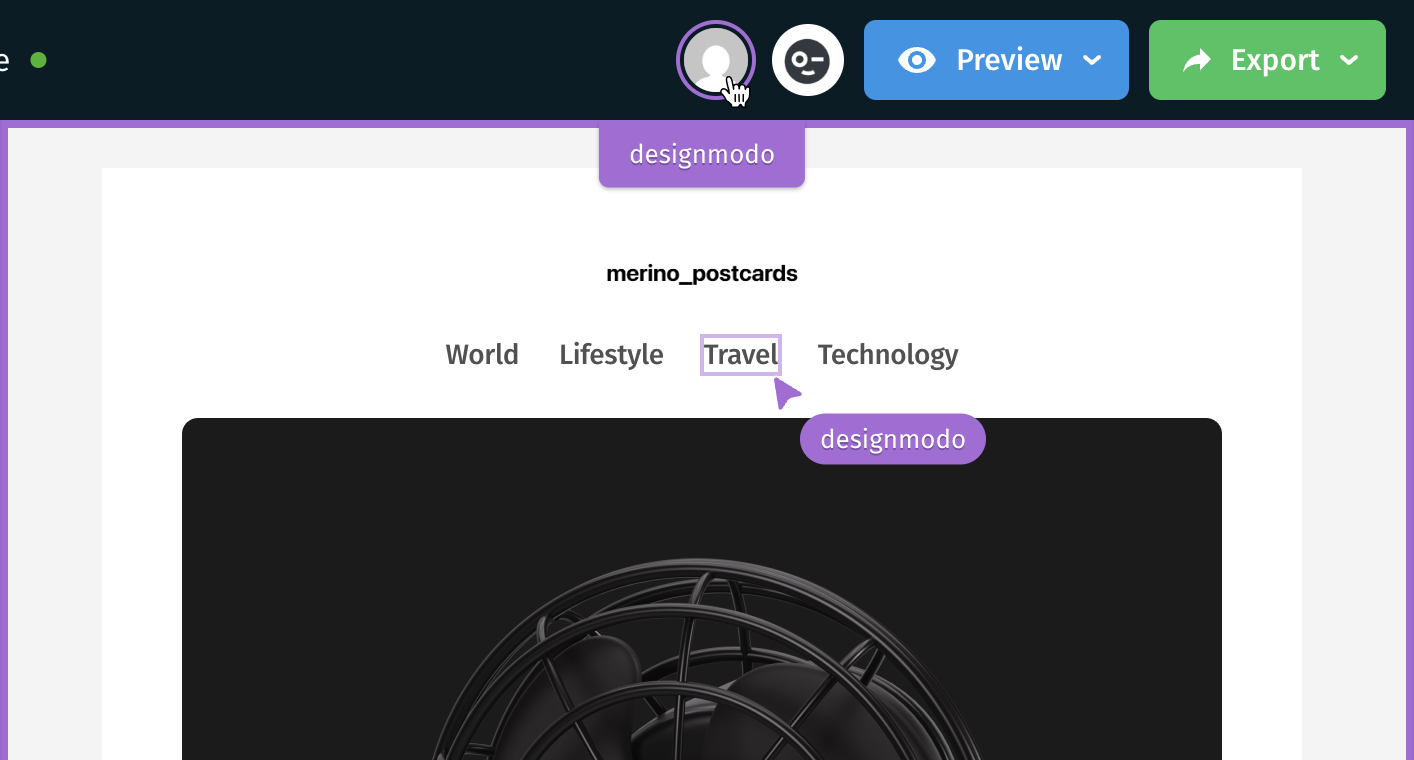This screenshot has height=760, width=1414.
Task: Click the designmodo user avatar with purple ring
Action: click(x=716, y=60)
